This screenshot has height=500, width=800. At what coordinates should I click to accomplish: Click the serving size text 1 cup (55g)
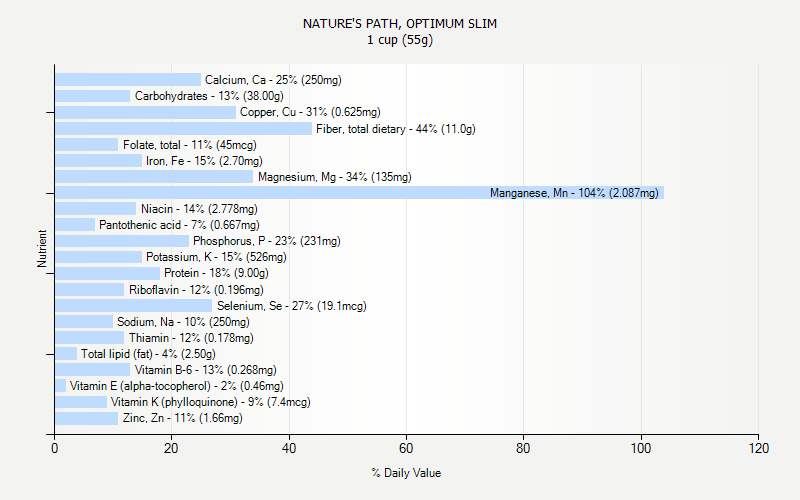coord(399,40)
